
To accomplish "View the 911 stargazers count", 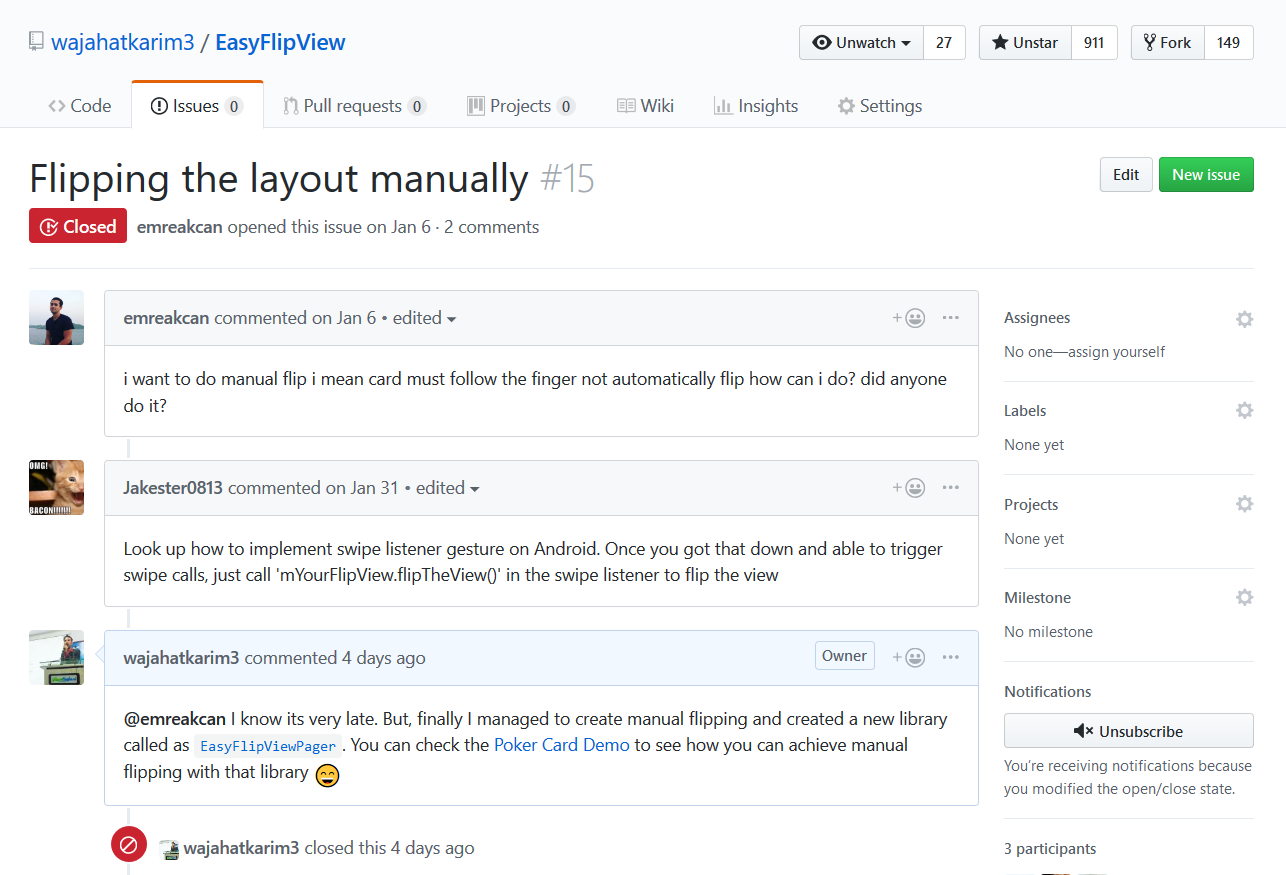I will [1094, 43].
